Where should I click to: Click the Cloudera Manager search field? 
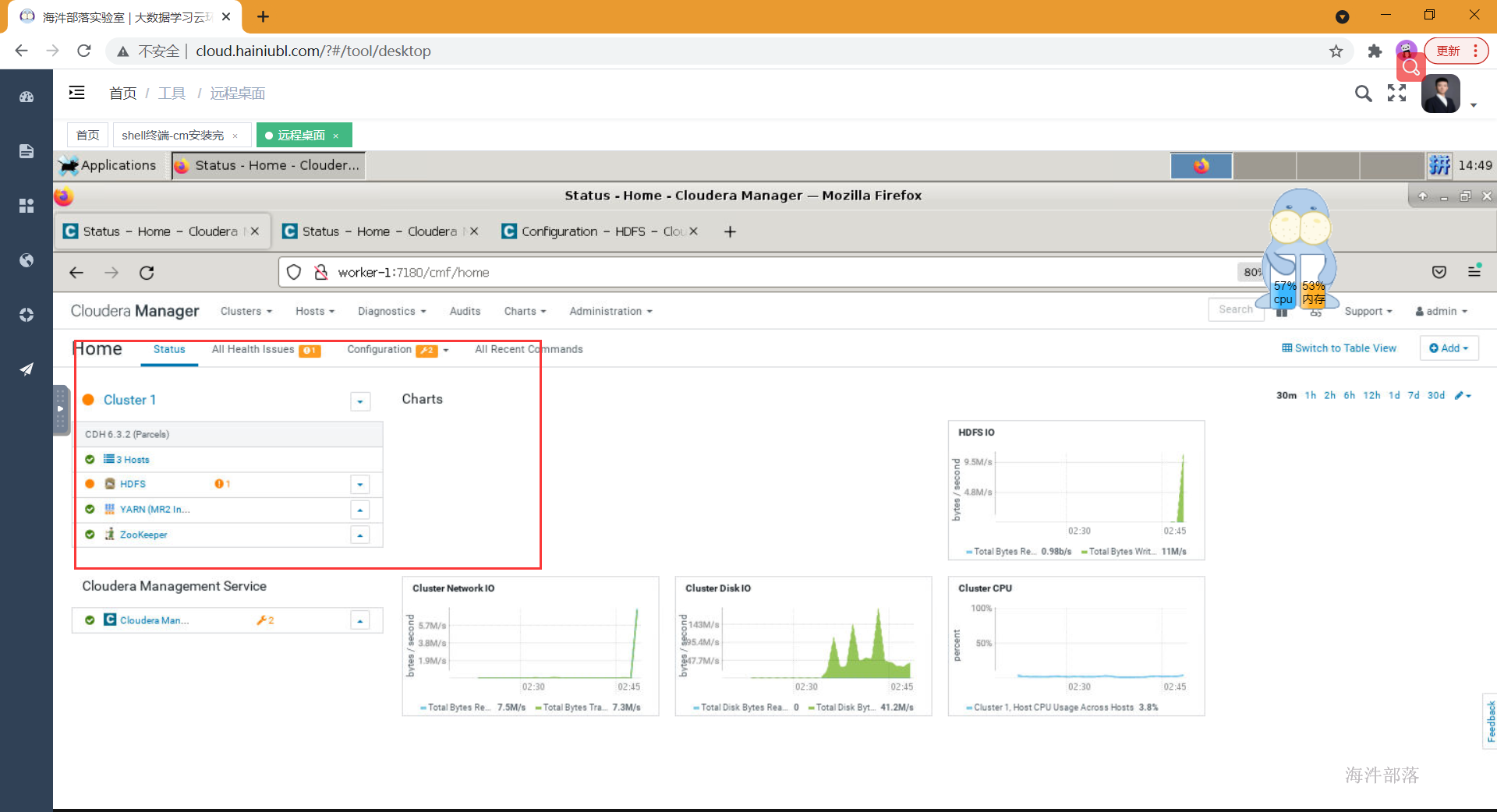pos(1235,309)
